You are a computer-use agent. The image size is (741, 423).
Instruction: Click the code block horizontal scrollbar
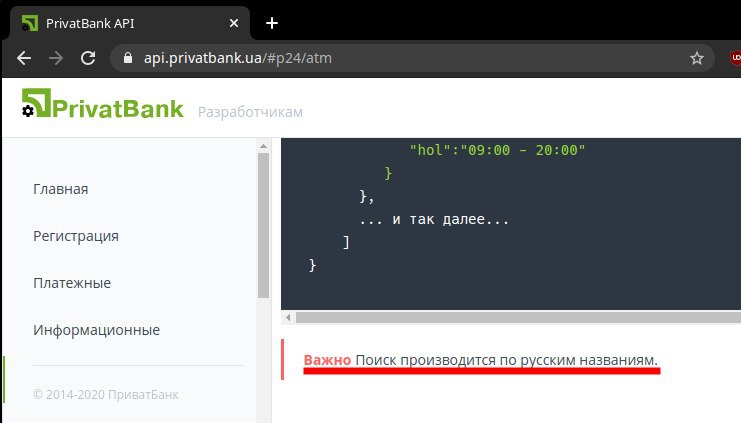click(518, 318)
